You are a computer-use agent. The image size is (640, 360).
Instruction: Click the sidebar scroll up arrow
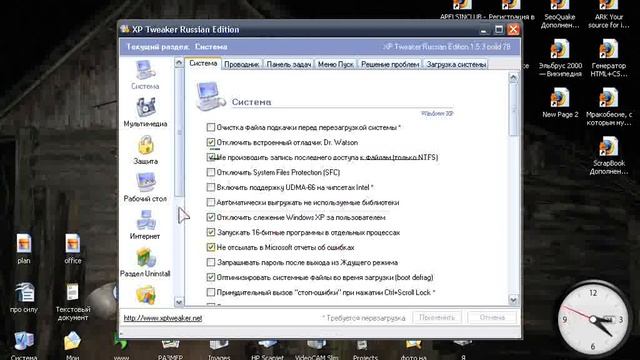pos(179,63)
